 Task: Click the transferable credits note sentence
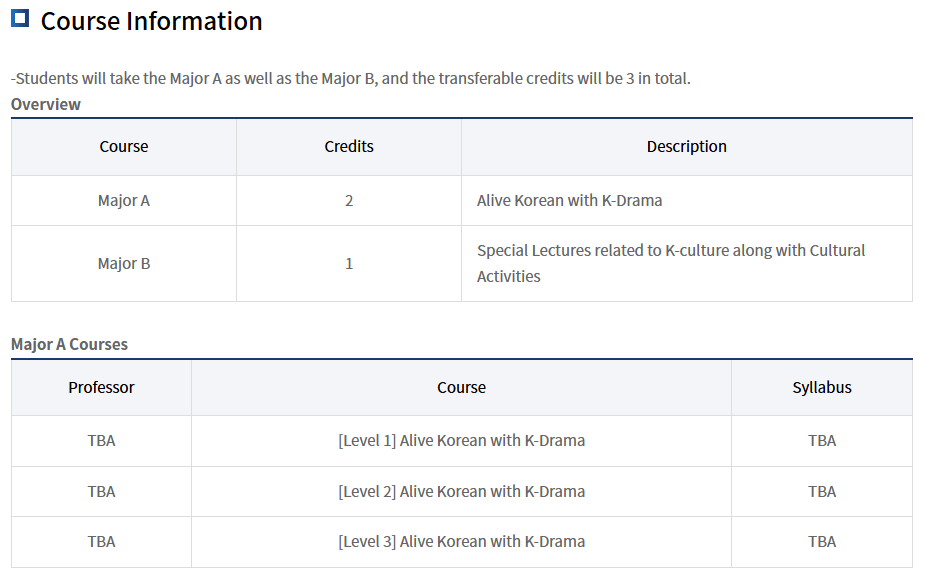(x=350, y=78)
